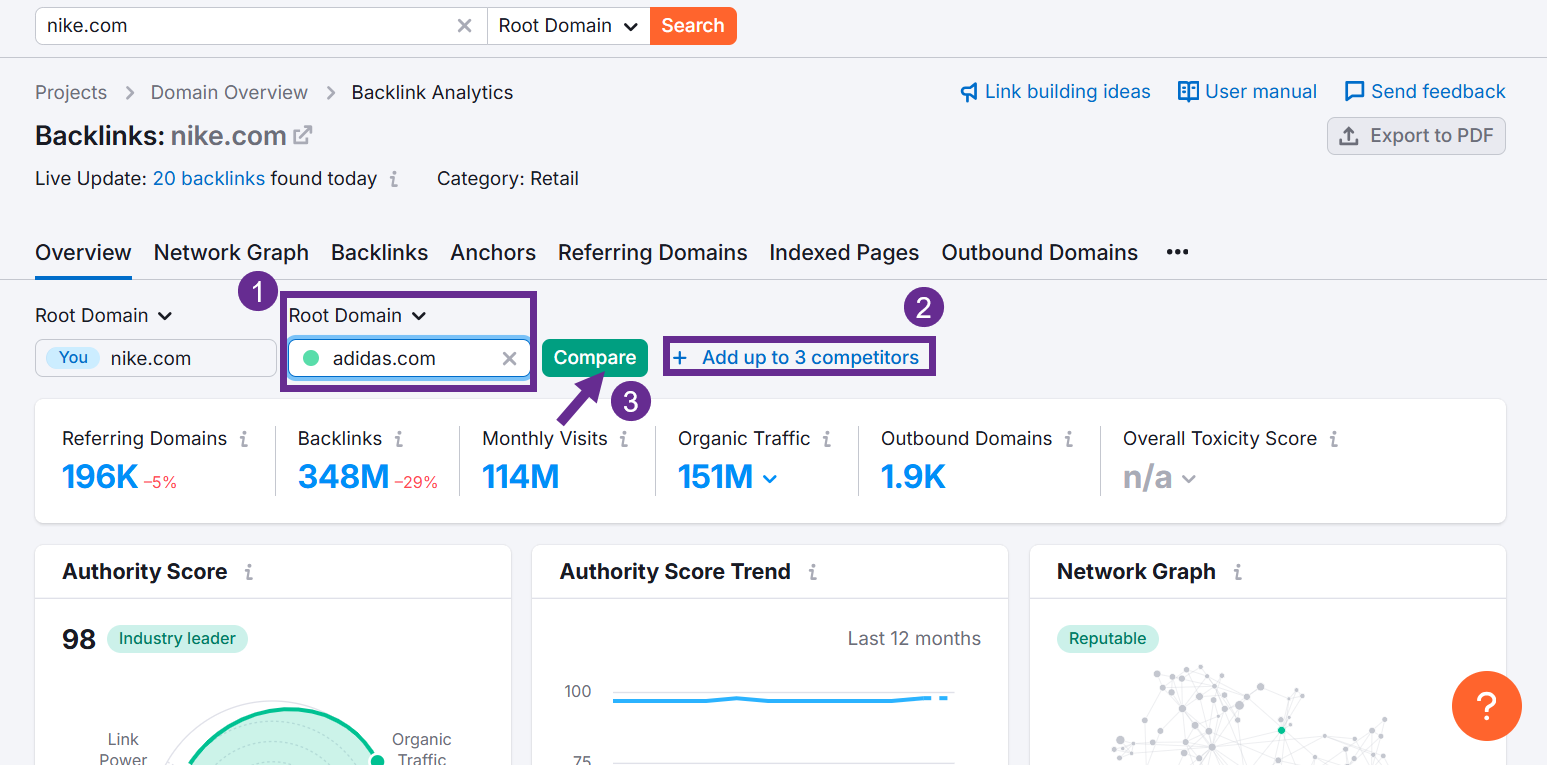Open the orange help question mark button
The width and height of the screenshot is (1547, 765).
pos(1486,706)
